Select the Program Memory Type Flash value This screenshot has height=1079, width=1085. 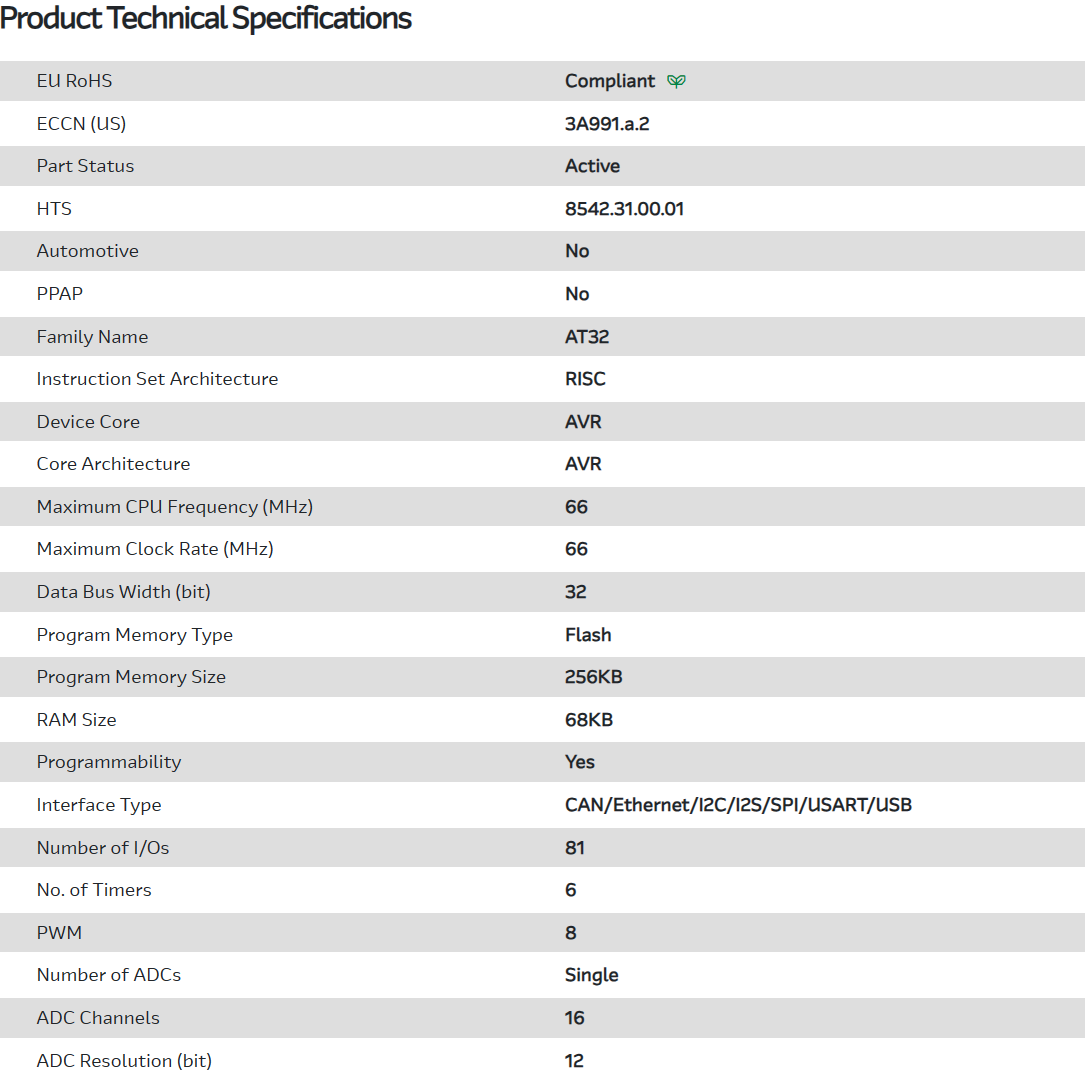click(588, 635)
